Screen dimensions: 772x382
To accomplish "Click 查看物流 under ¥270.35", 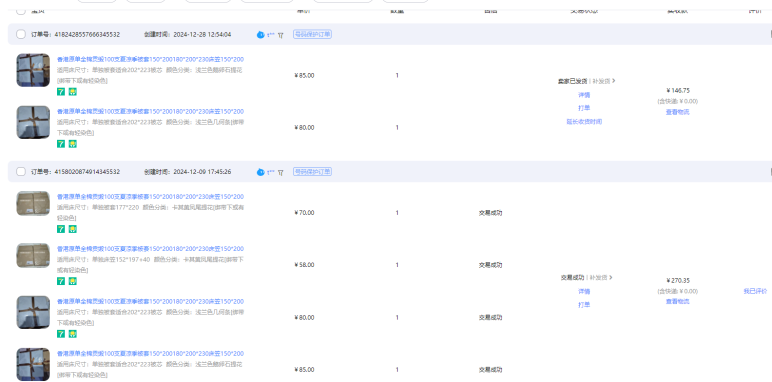I will coord(677,302).
